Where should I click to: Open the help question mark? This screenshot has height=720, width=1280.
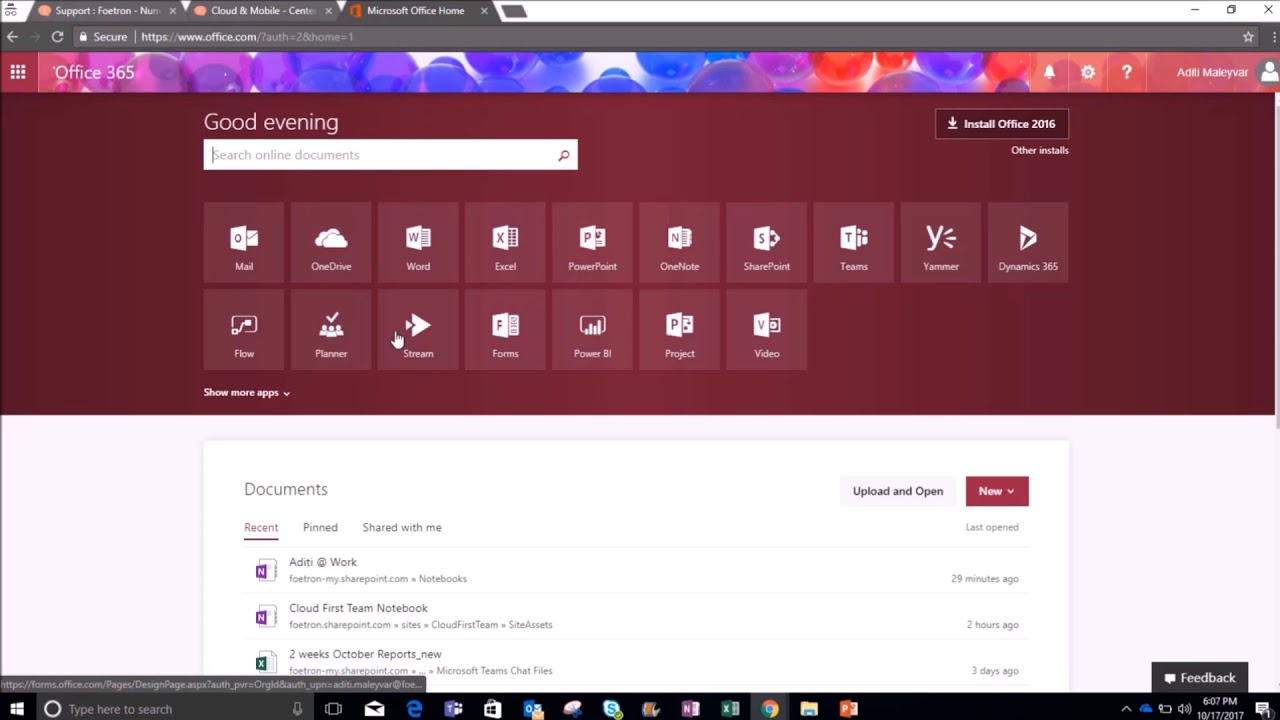click(x=1127, y=72)
